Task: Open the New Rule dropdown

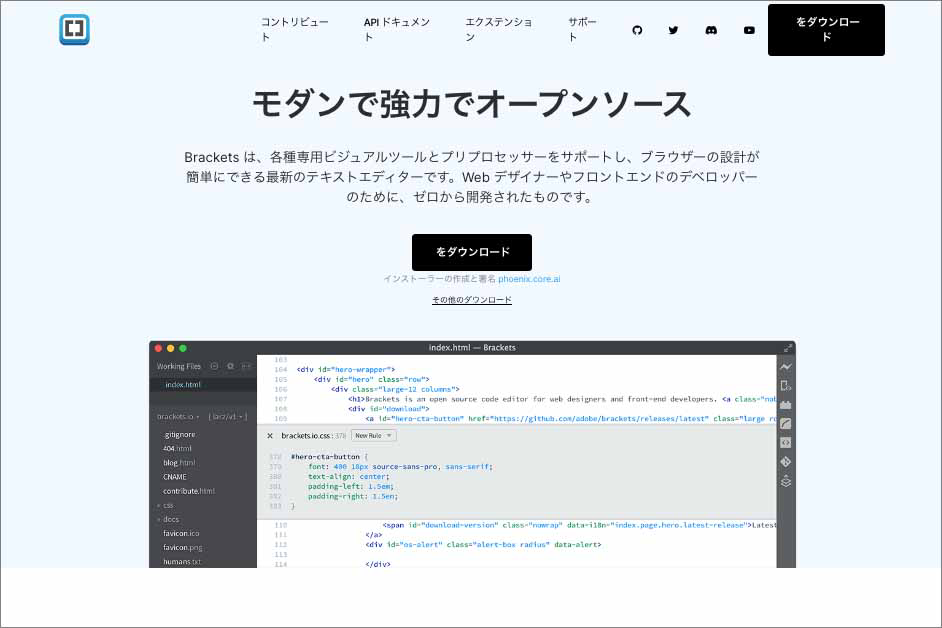Action: 376,436
